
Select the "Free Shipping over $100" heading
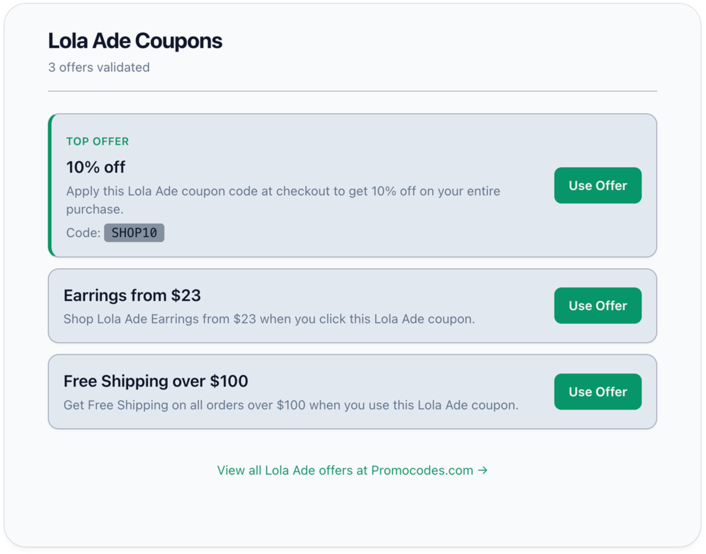coord(155,381)
